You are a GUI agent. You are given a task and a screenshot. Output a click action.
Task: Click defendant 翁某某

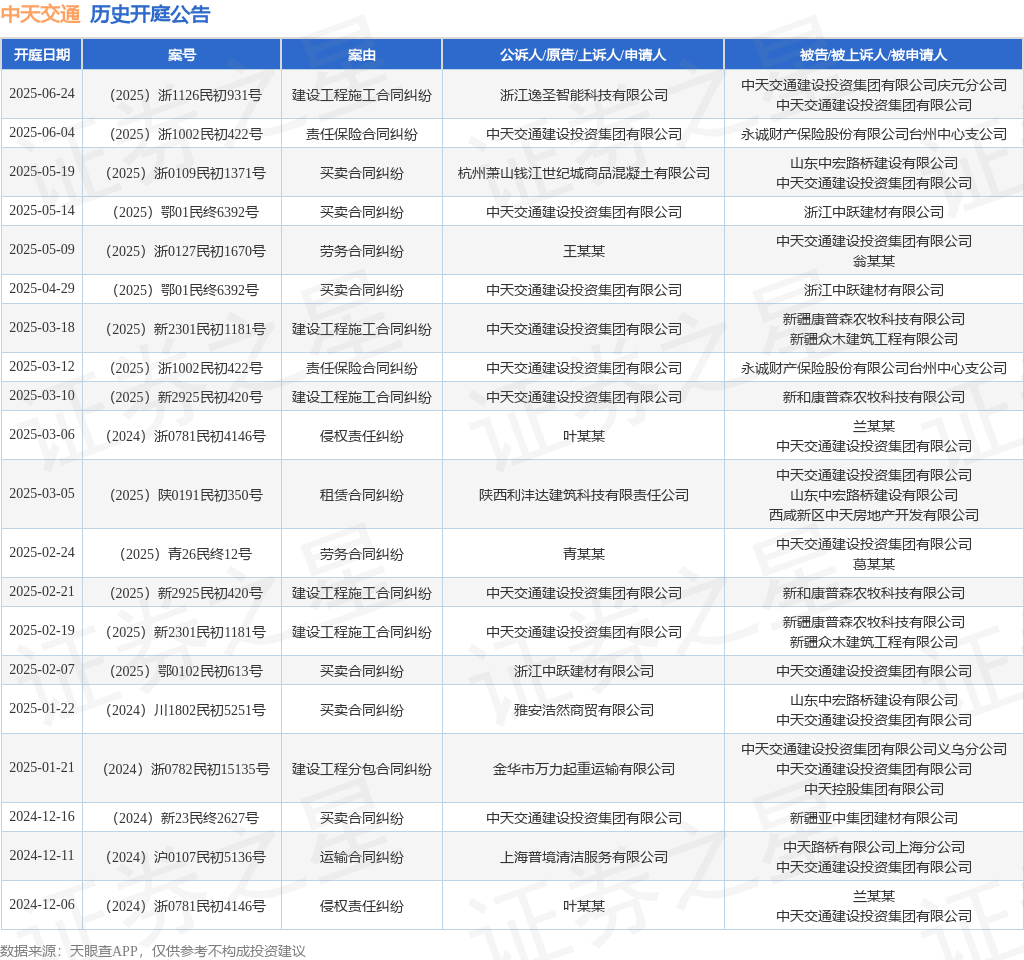(874, 261)
